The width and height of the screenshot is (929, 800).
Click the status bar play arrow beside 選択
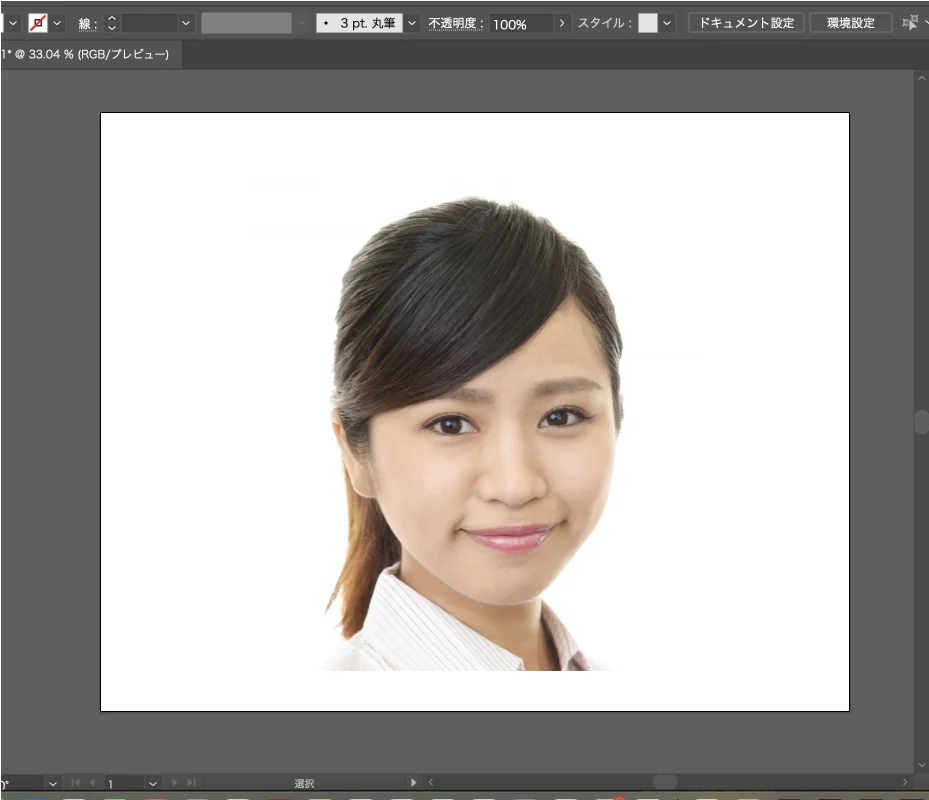click(x=414, y=782)
